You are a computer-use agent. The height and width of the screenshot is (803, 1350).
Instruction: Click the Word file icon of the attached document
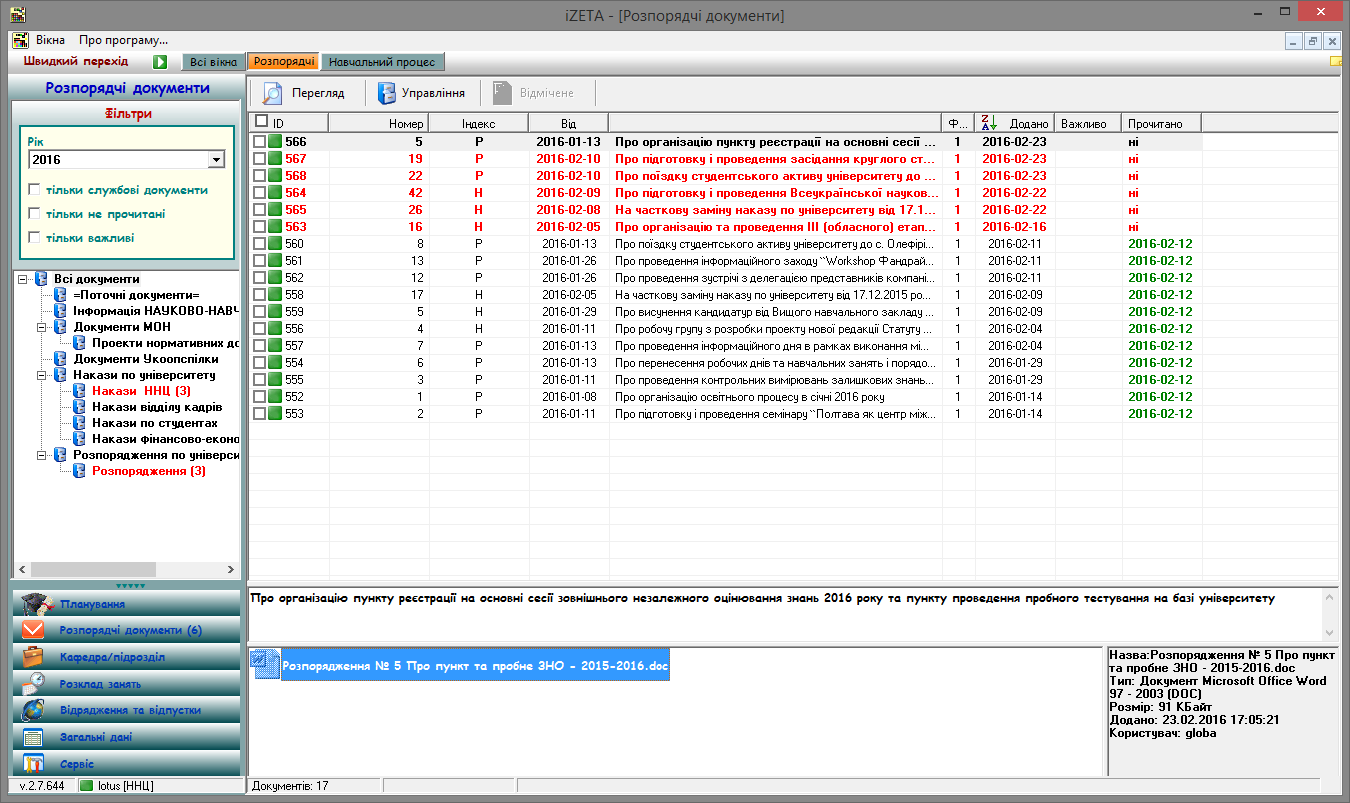pyautogui.click(x=265, y=664)
